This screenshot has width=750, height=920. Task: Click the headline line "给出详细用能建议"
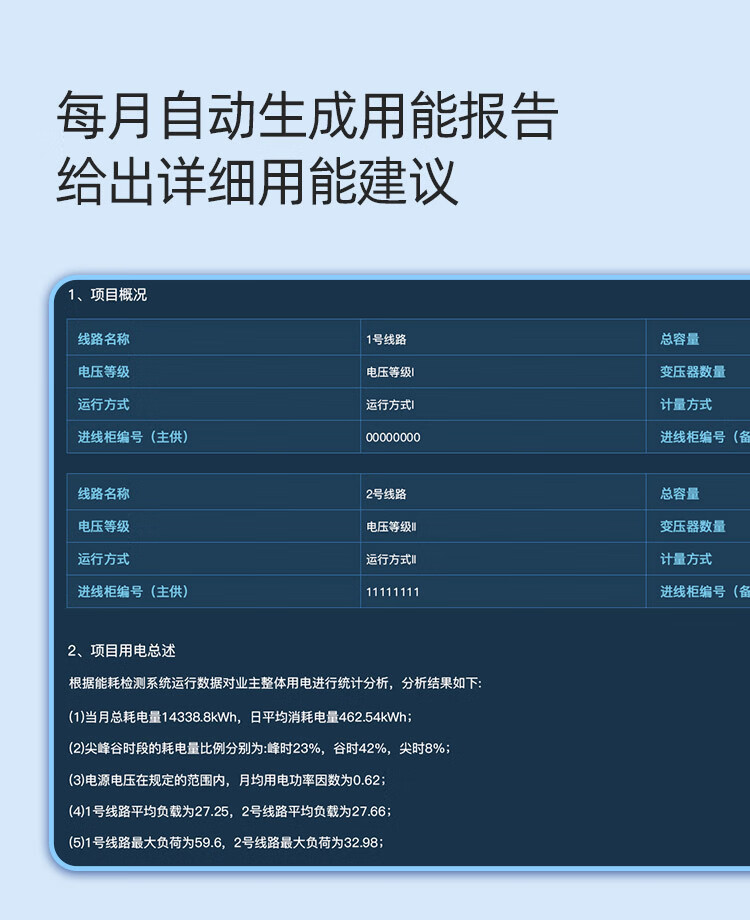click(257, 181)
